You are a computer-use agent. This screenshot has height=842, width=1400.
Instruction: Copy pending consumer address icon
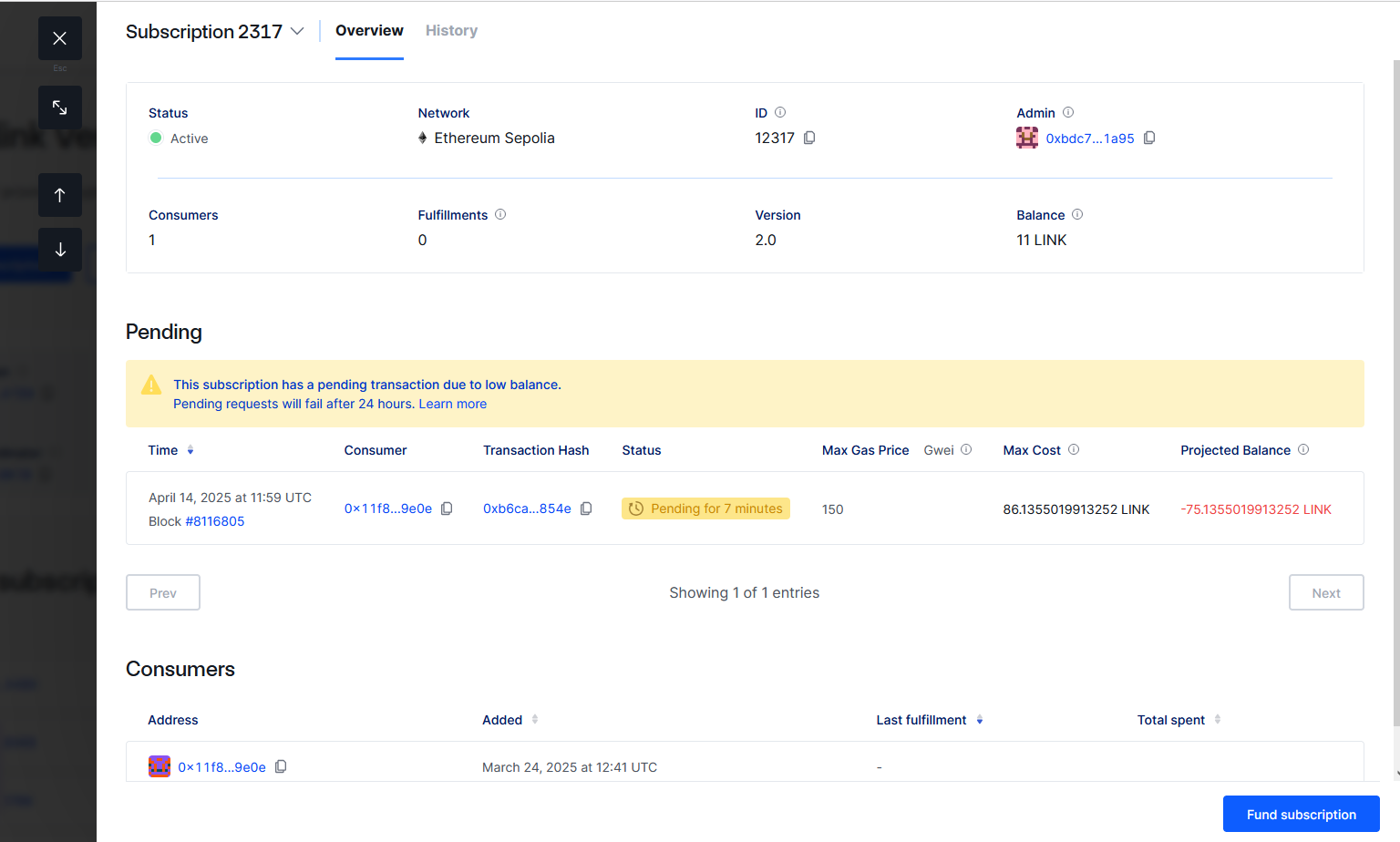(447, 508)
